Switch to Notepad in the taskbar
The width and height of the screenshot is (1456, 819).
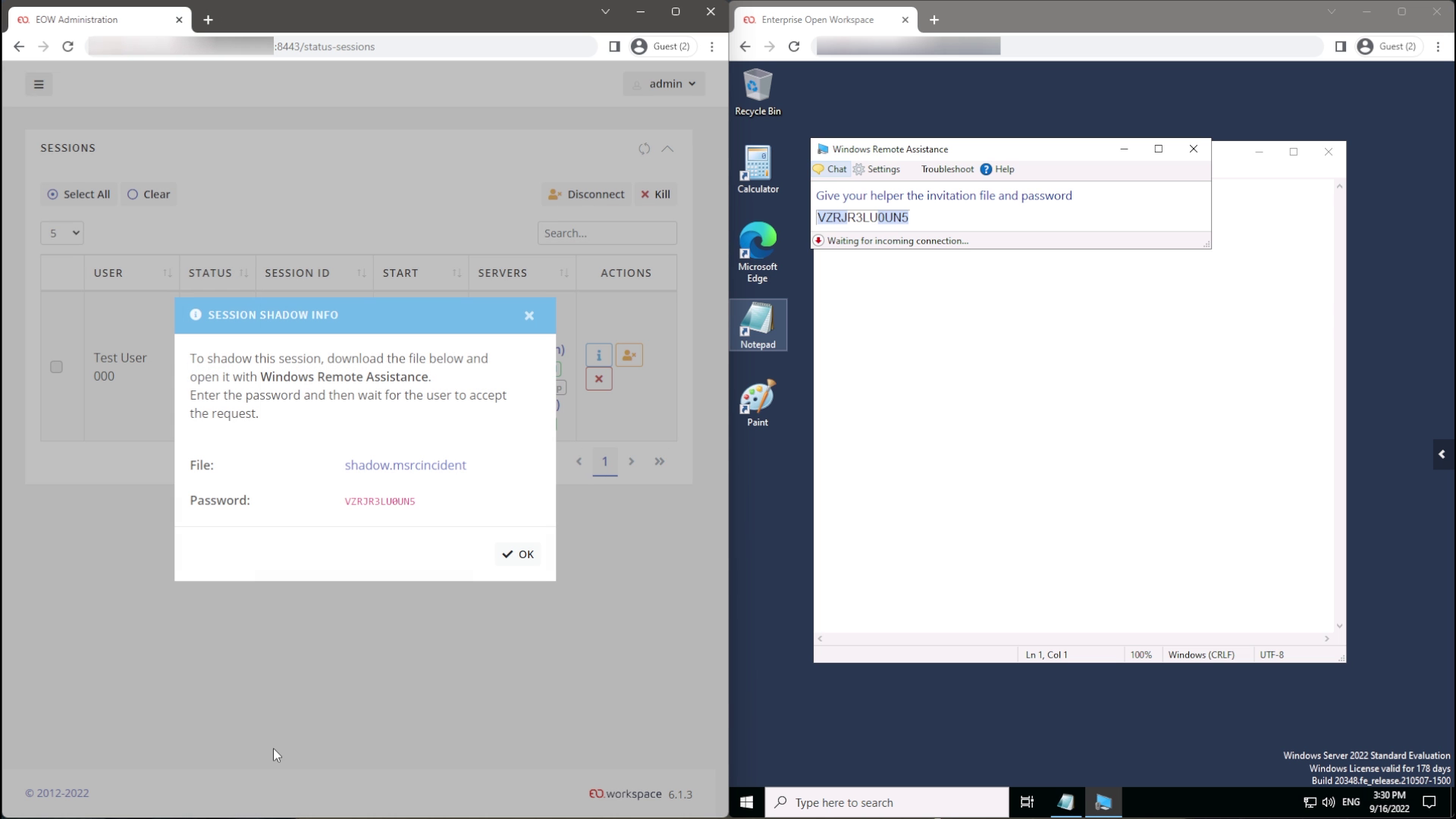click(1065, 802)
